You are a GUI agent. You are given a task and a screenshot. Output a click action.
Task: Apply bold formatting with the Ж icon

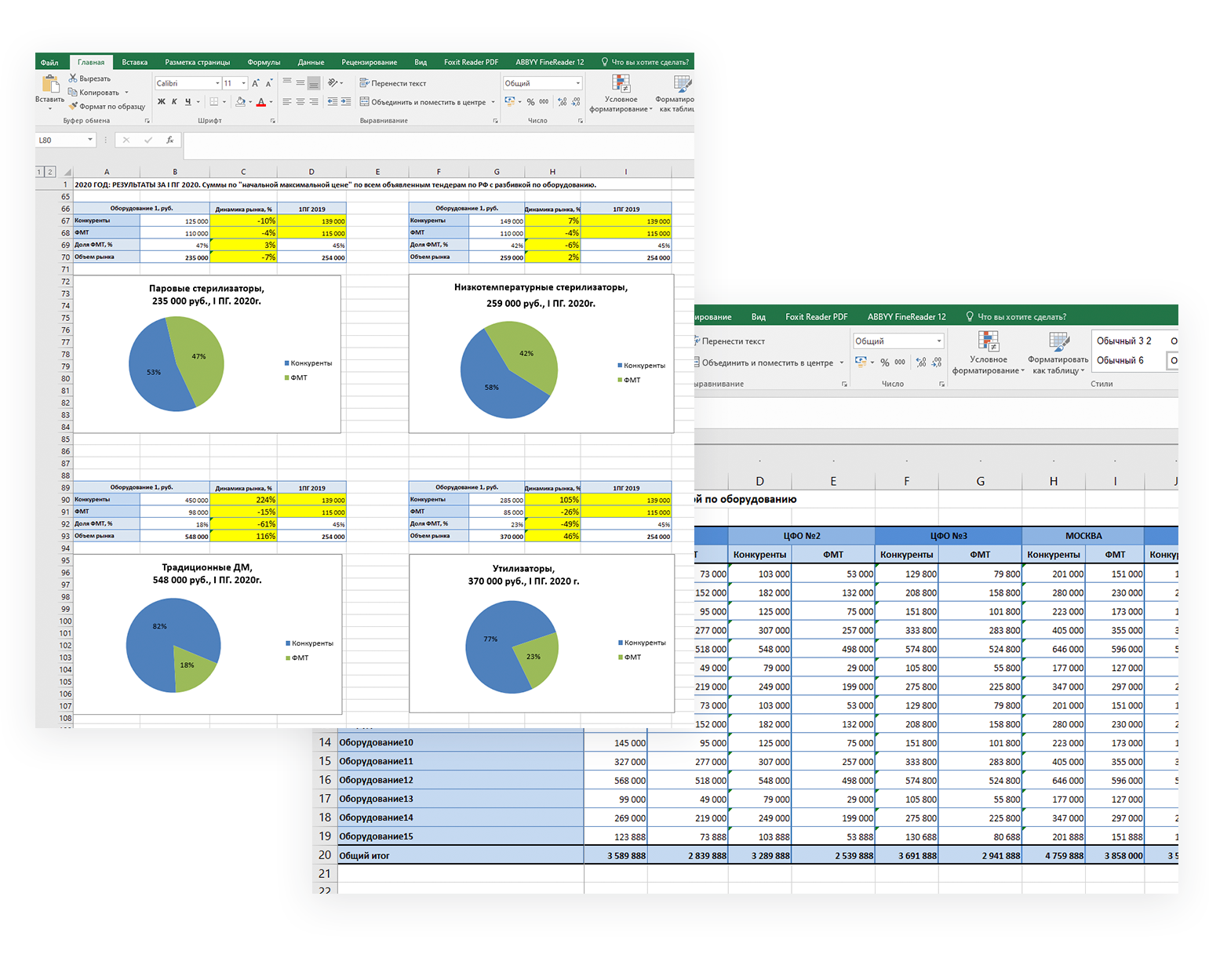point(162,100)
